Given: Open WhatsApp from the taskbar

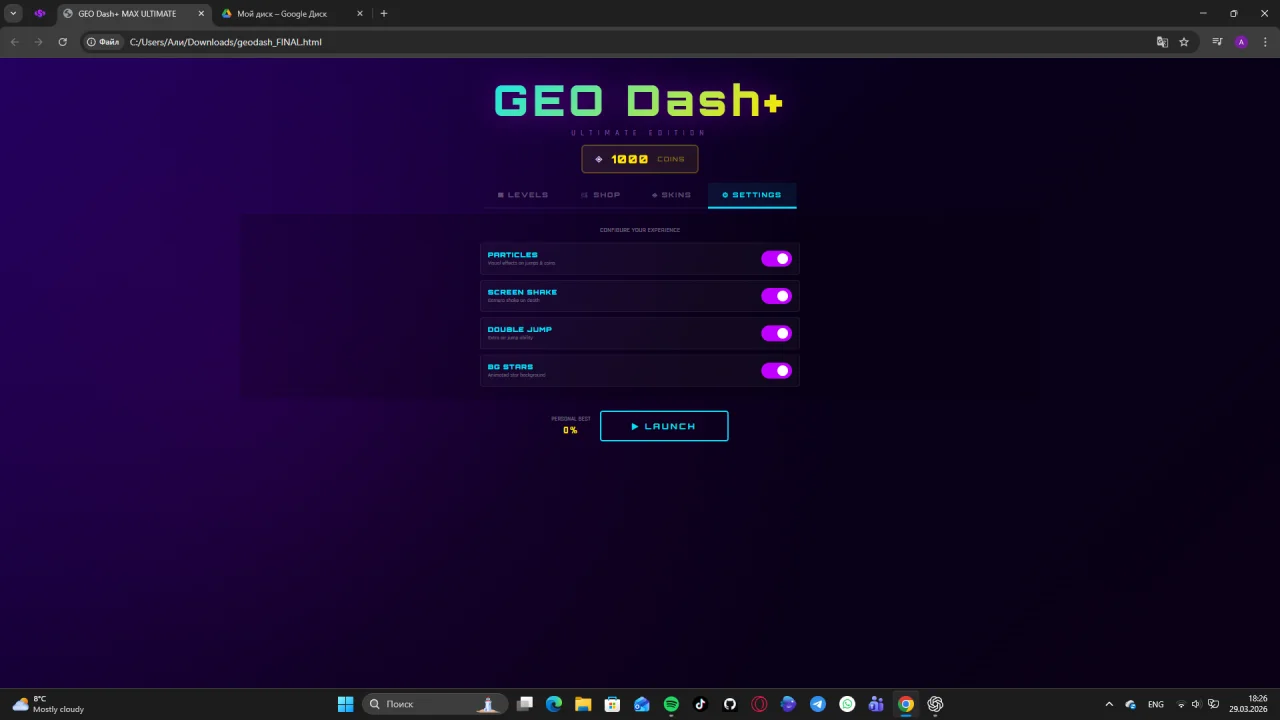Looking at the screenshot, I should click(847, 704).
